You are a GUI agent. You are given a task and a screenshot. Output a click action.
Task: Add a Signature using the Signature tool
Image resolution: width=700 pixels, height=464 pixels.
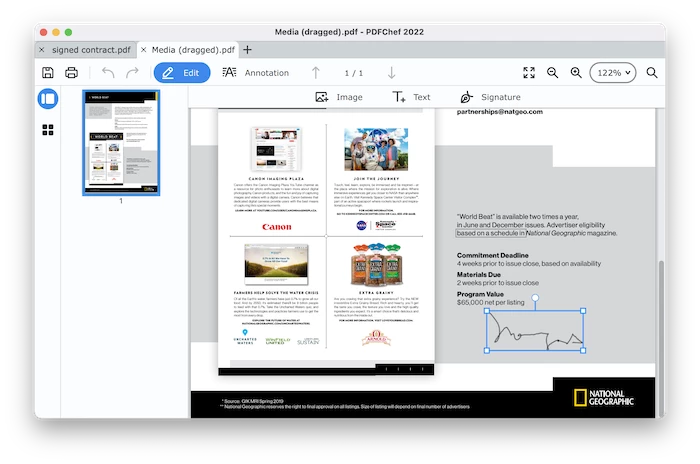[490, 97]
